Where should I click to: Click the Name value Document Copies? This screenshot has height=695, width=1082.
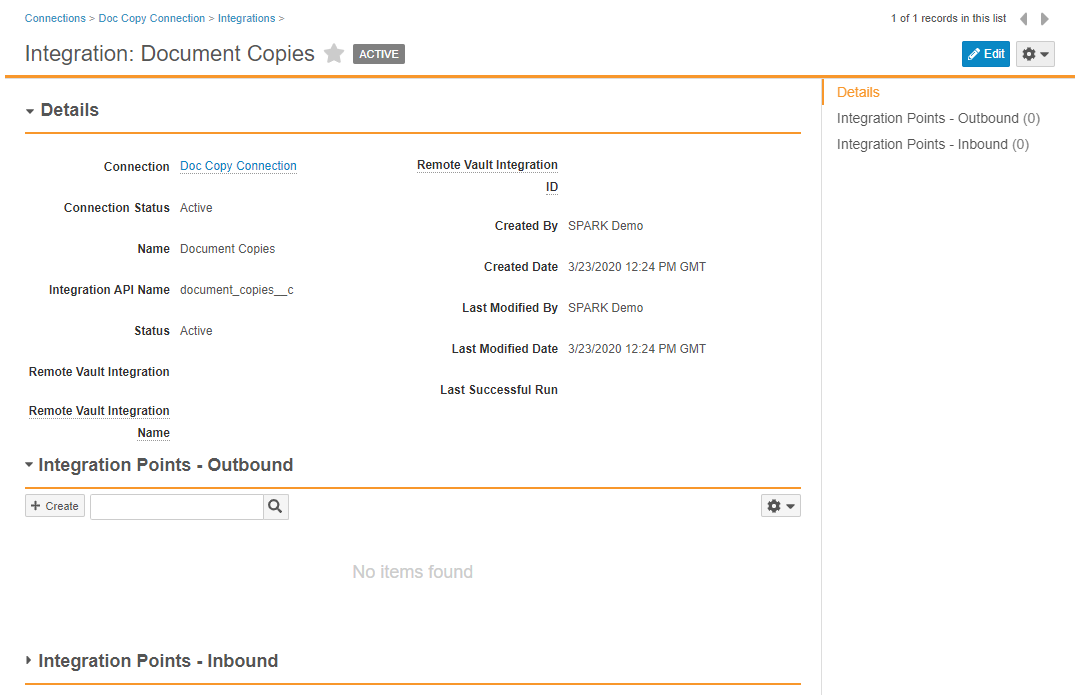click(227, 248)
